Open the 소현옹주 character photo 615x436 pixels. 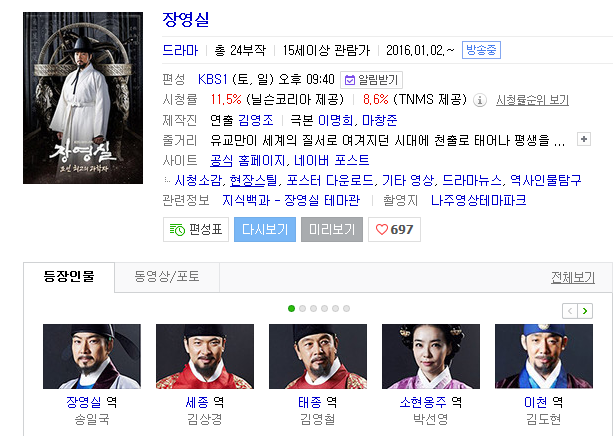click(431, 356)
